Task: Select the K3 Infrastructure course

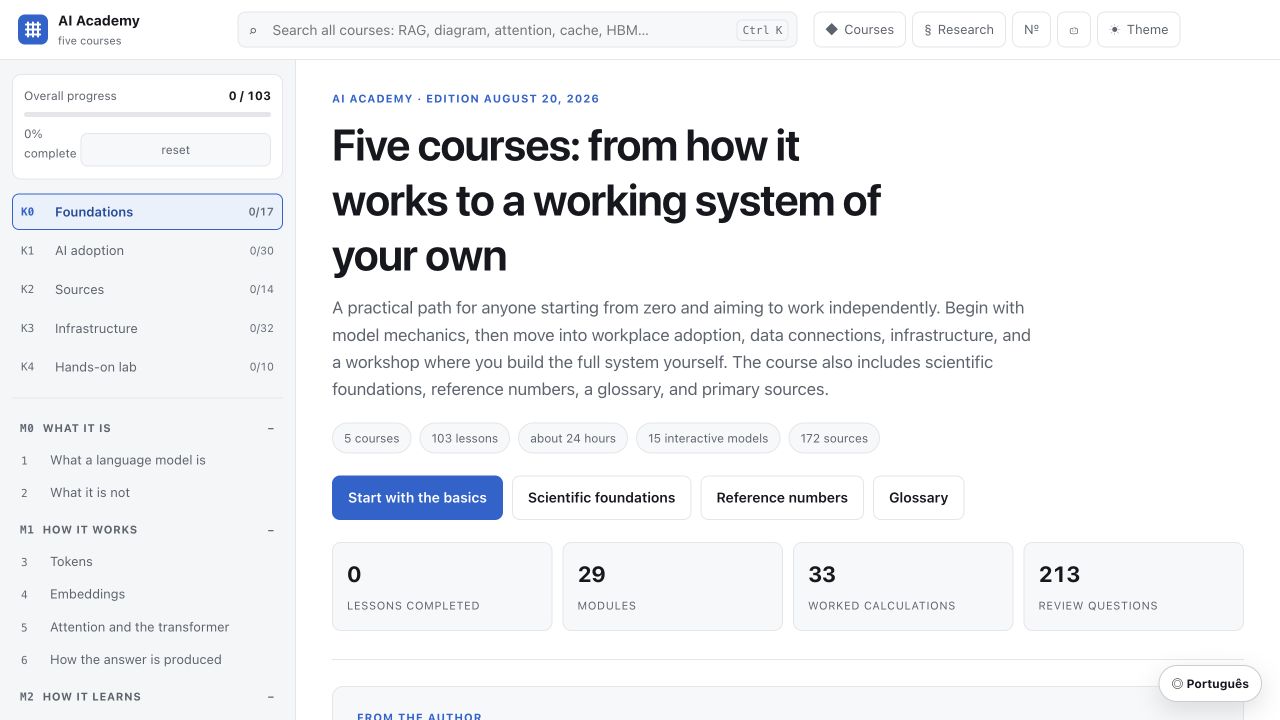Action: click(x=147, y=328)
